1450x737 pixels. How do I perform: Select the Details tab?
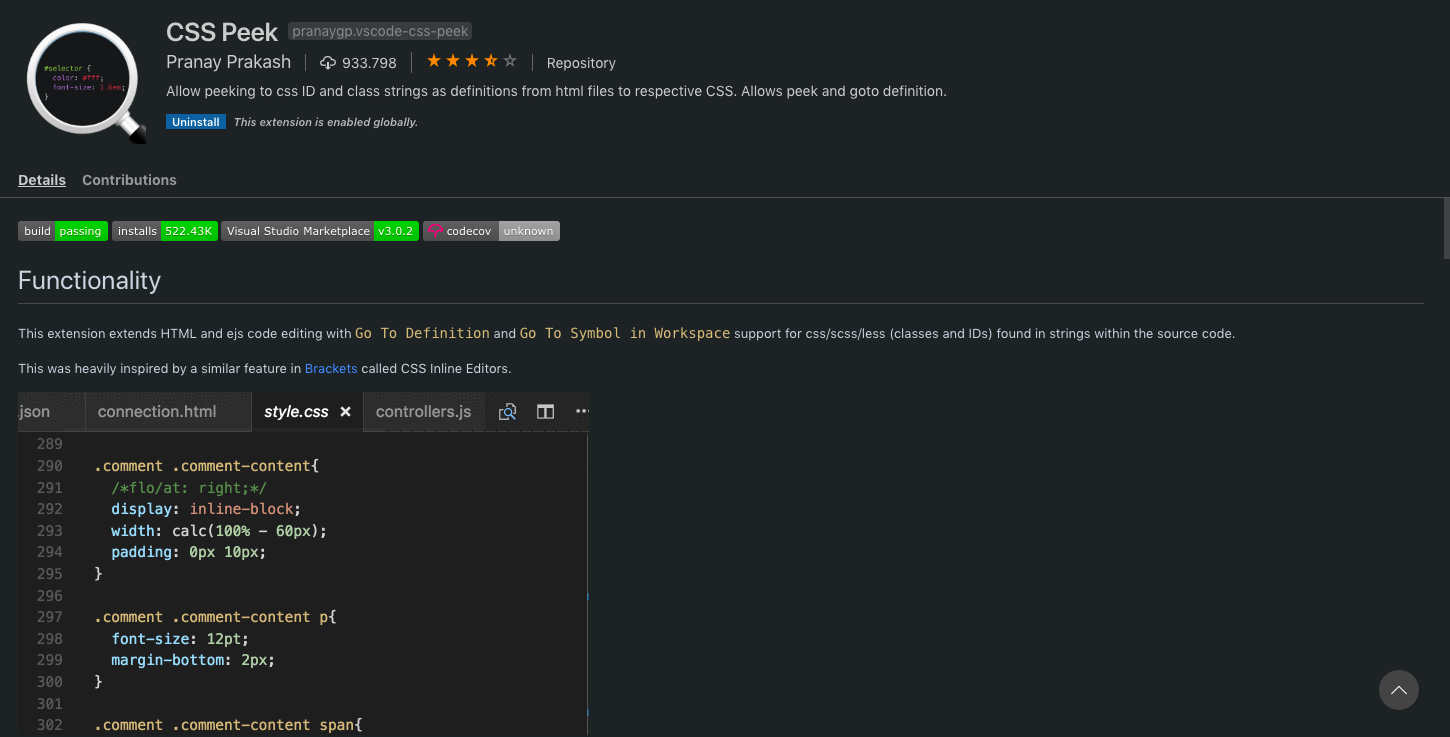click(41, 180)
